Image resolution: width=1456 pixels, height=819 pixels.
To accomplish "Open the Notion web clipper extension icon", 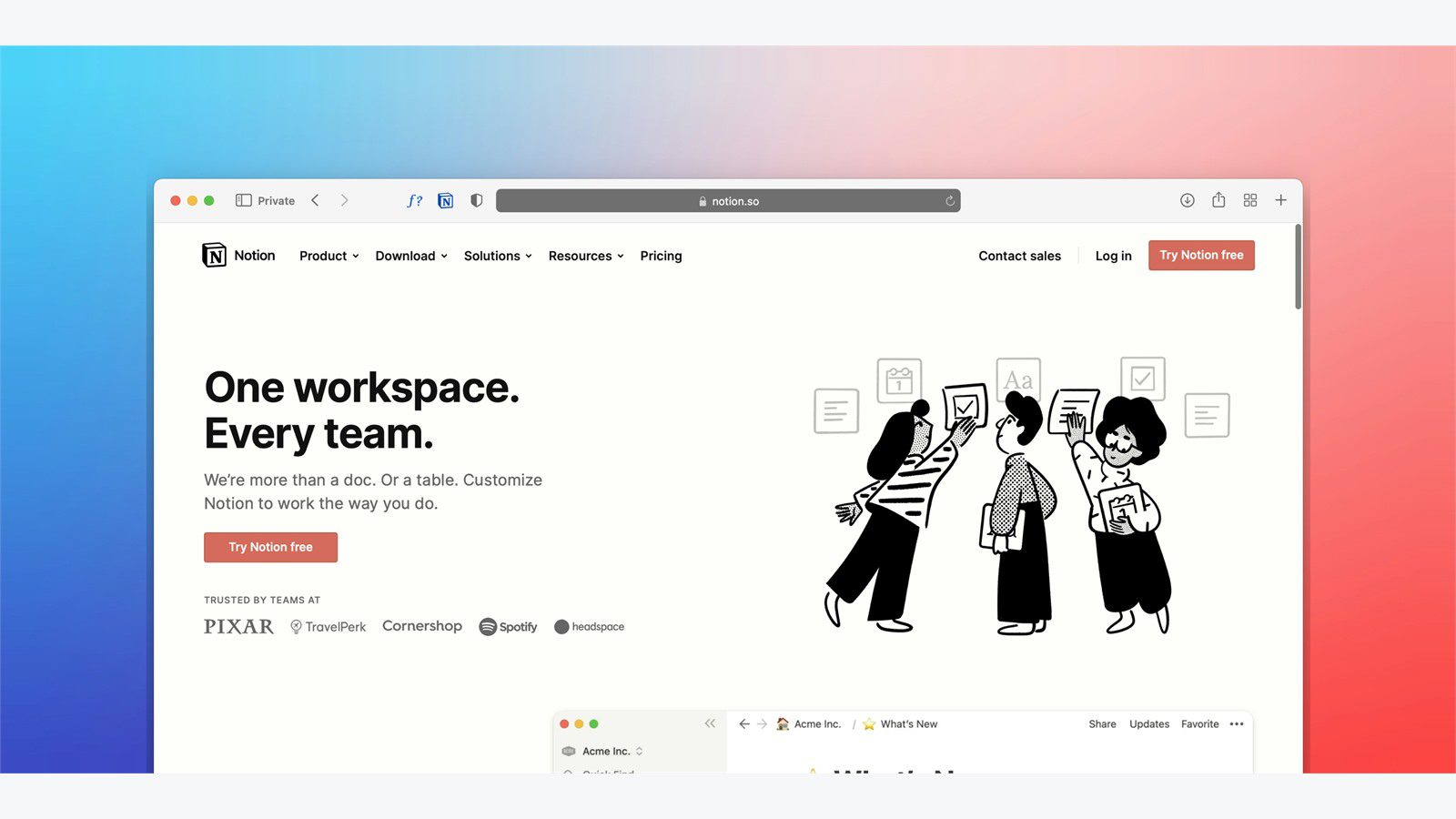I will pos(445,200).
